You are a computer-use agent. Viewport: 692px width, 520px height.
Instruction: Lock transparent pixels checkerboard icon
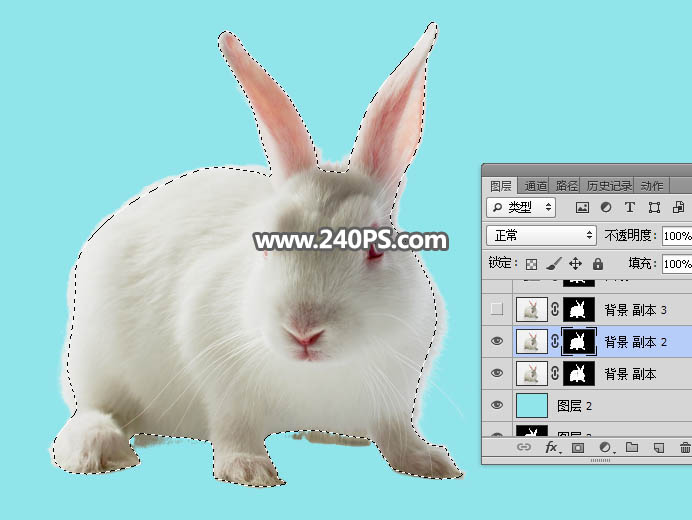[531, 264]
